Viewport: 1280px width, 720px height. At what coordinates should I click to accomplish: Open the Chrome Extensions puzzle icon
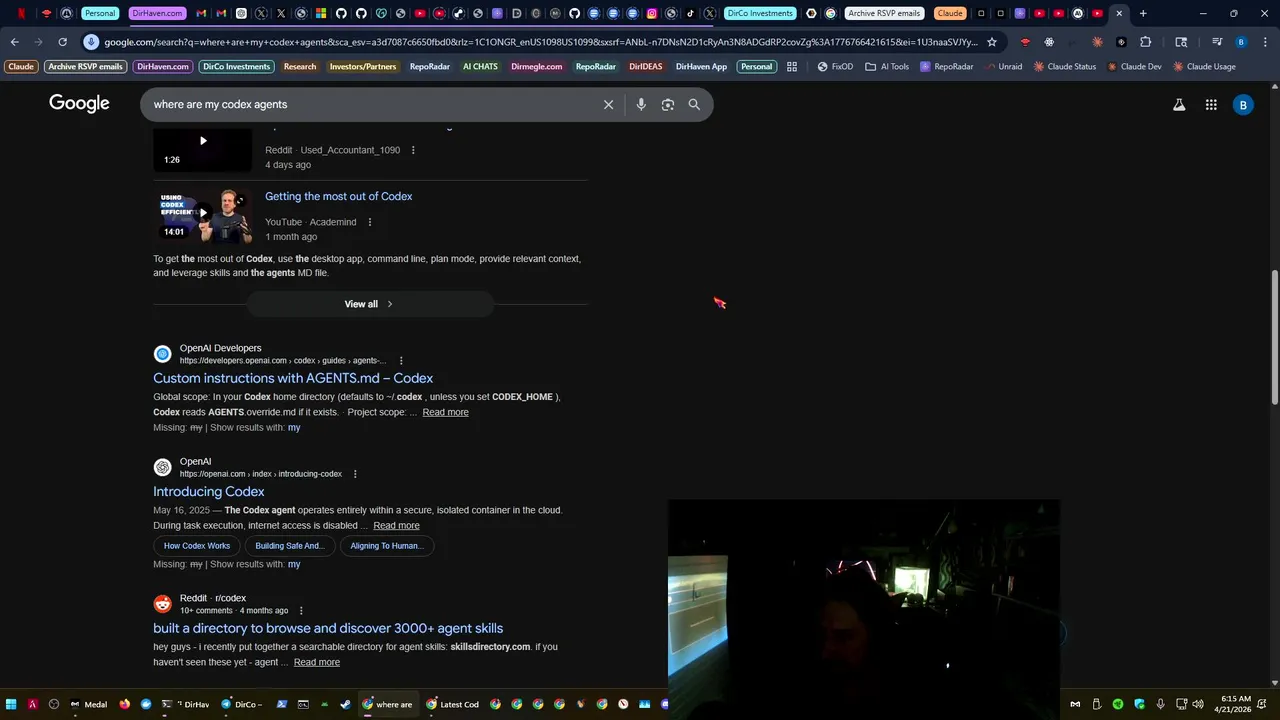tap(1145, 42)
